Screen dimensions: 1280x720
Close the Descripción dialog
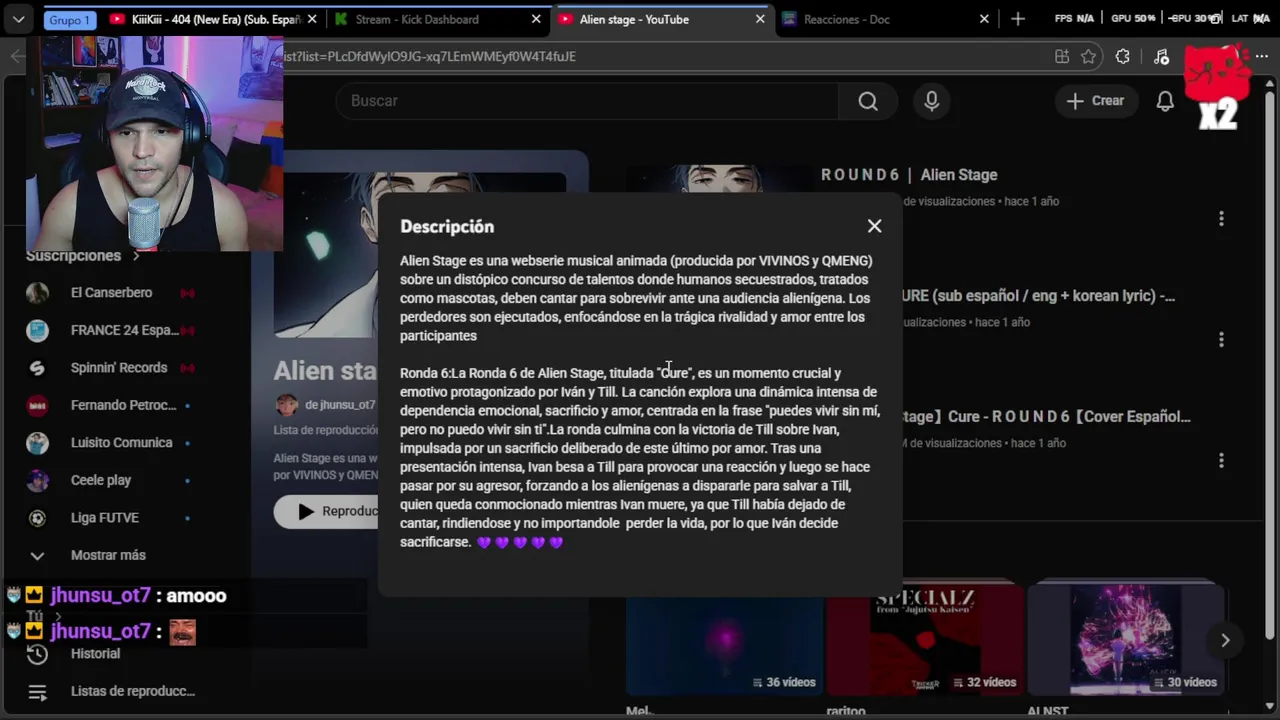point(874,226)
